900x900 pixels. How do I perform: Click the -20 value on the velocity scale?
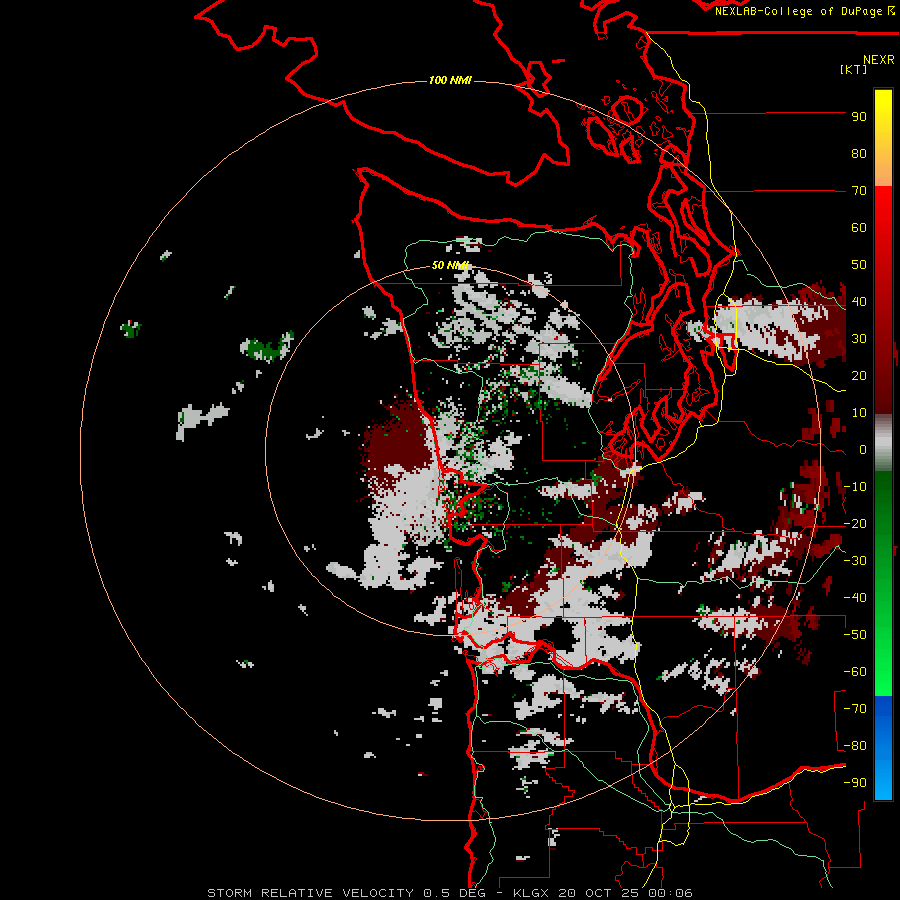pos(855,524)
